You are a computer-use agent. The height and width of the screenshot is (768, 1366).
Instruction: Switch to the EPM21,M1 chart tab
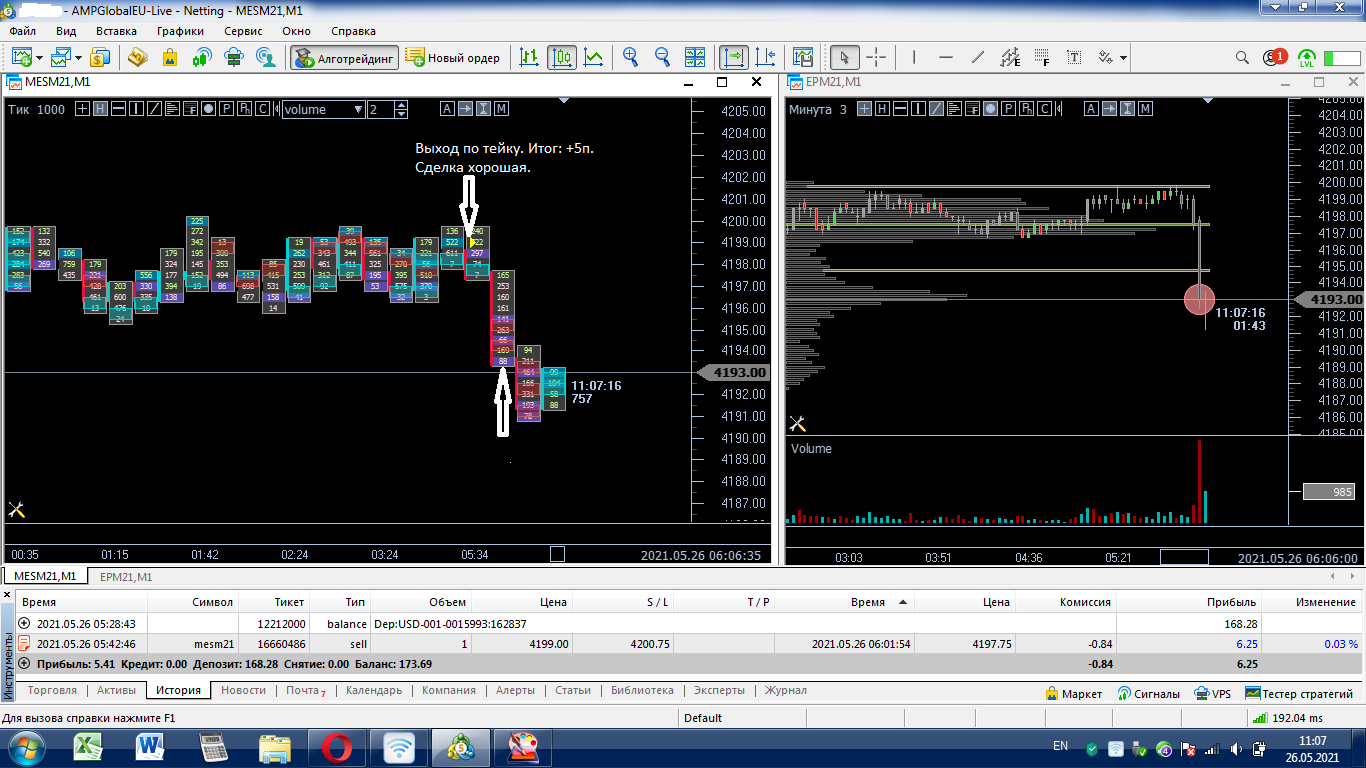tap(125, 577)
